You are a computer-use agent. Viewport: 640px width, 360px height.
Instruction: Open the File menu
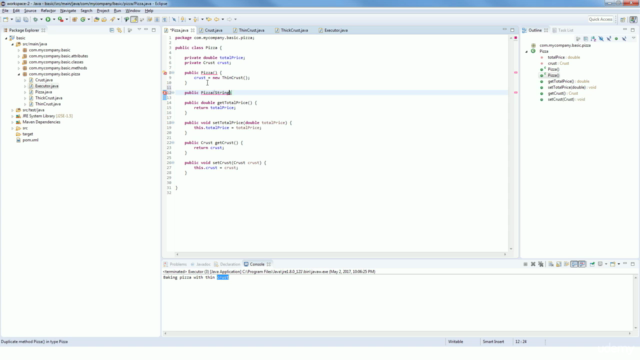click(5, 11)
